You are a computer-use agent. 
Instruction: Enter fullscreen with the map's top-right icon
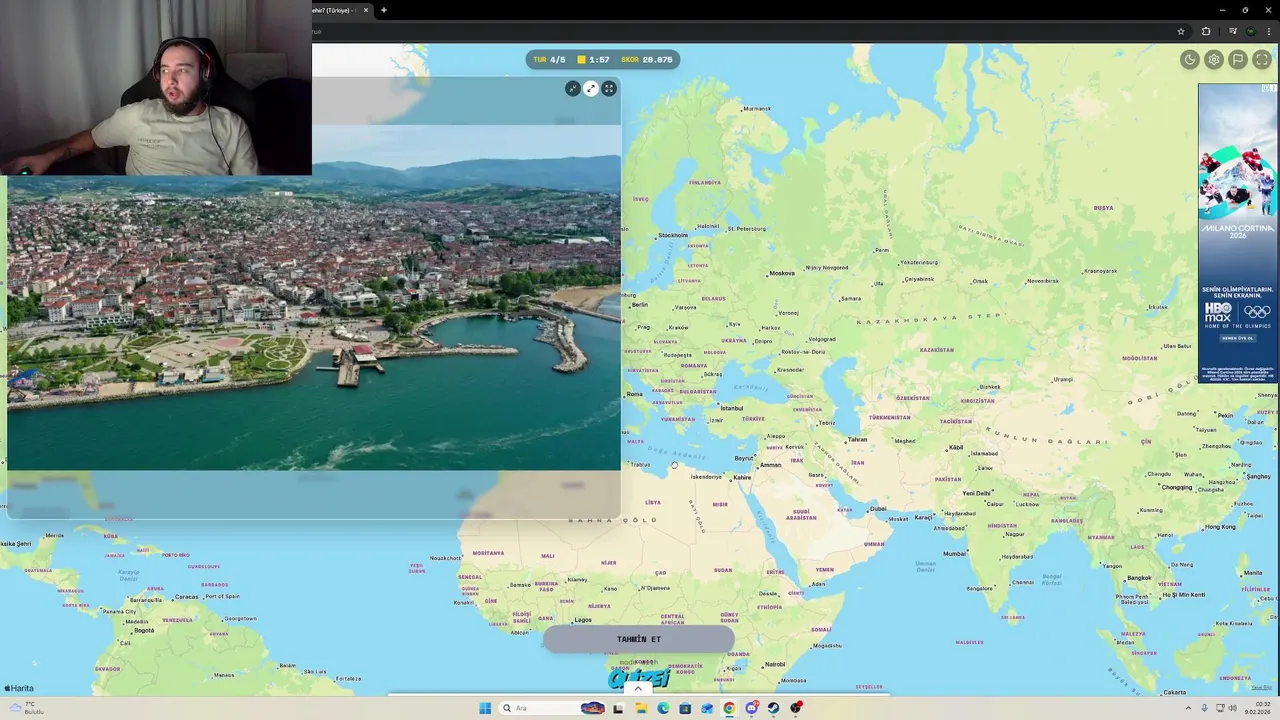click(x=1262, y=60)
